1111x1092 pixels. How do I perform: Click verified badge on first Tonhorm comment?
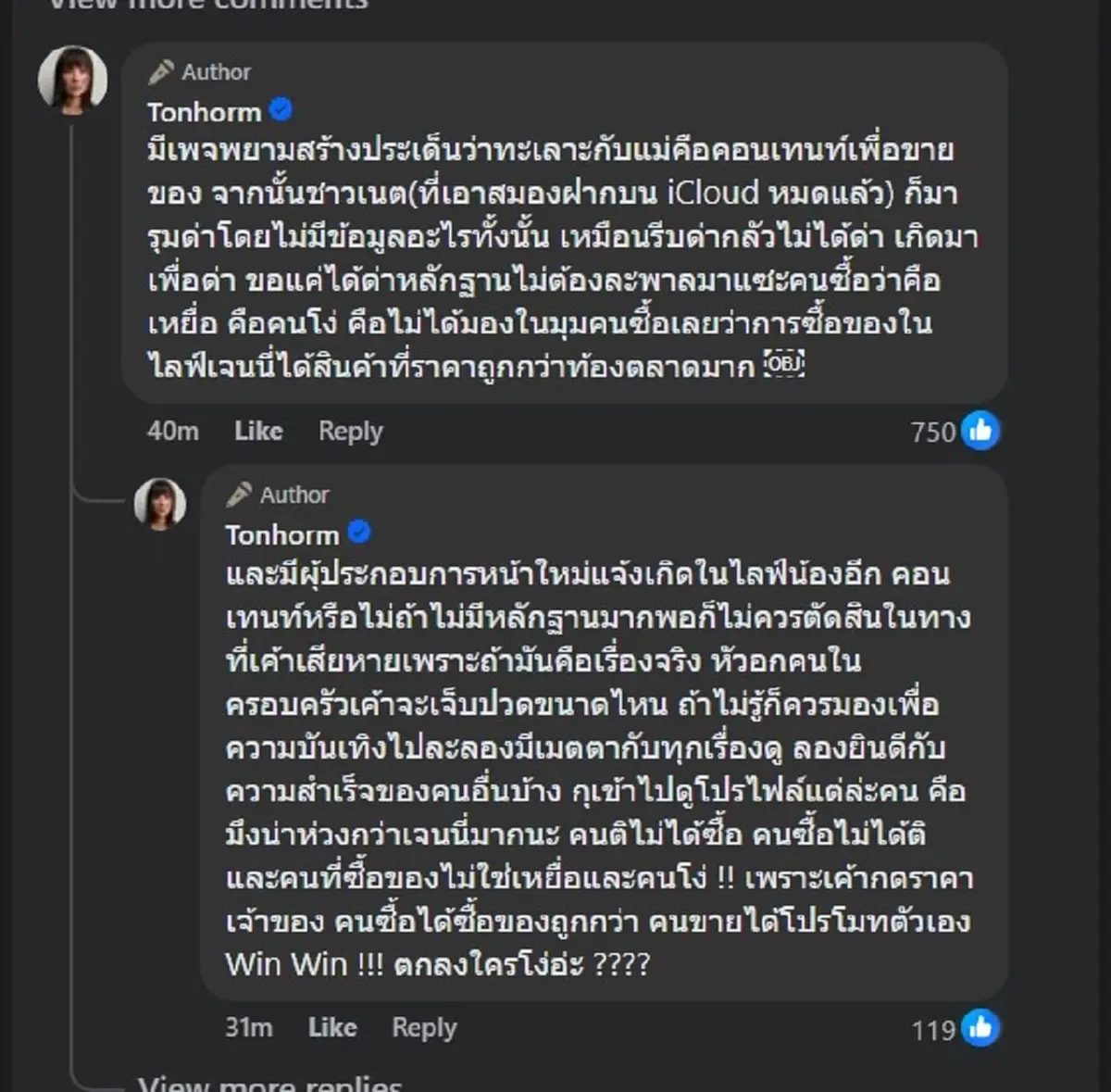point(281,110)
